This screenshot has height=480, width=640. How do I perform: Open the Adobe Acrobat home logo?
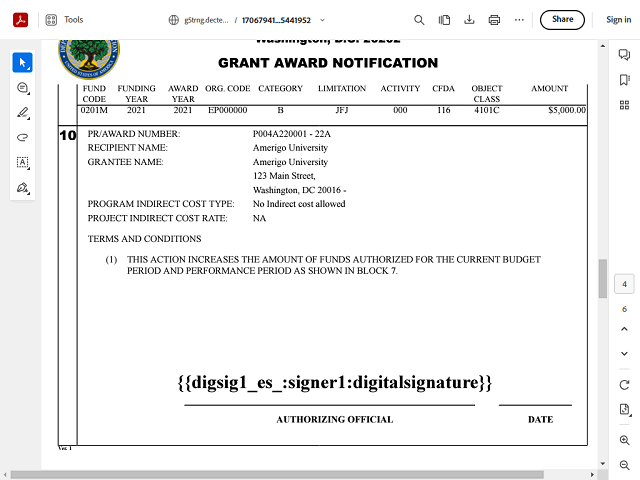click(20, 20)
